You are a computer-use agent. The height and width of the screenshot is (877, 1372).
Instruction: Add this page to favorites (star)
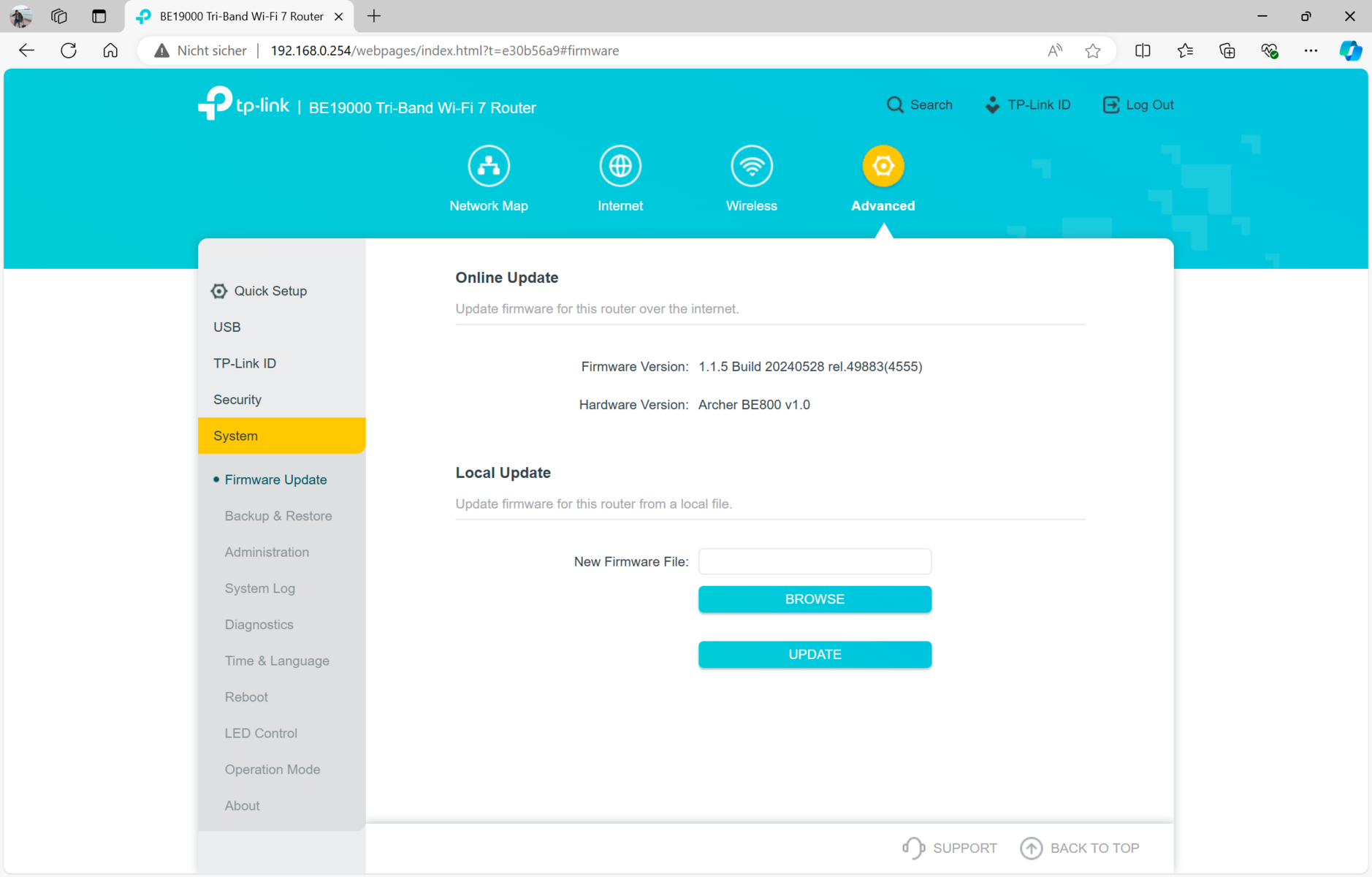tap(1093, 50)
